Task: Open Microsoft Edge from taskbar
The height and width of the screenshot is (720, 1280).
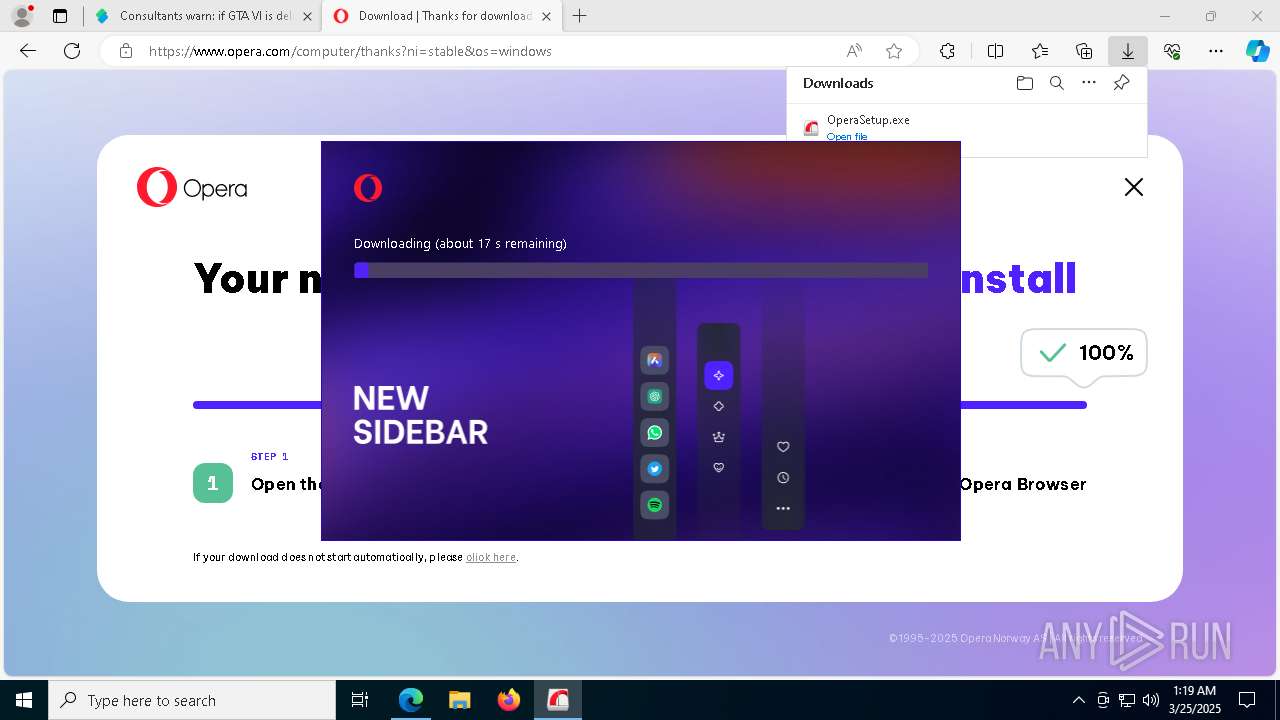Action: (x=411, y=700)
